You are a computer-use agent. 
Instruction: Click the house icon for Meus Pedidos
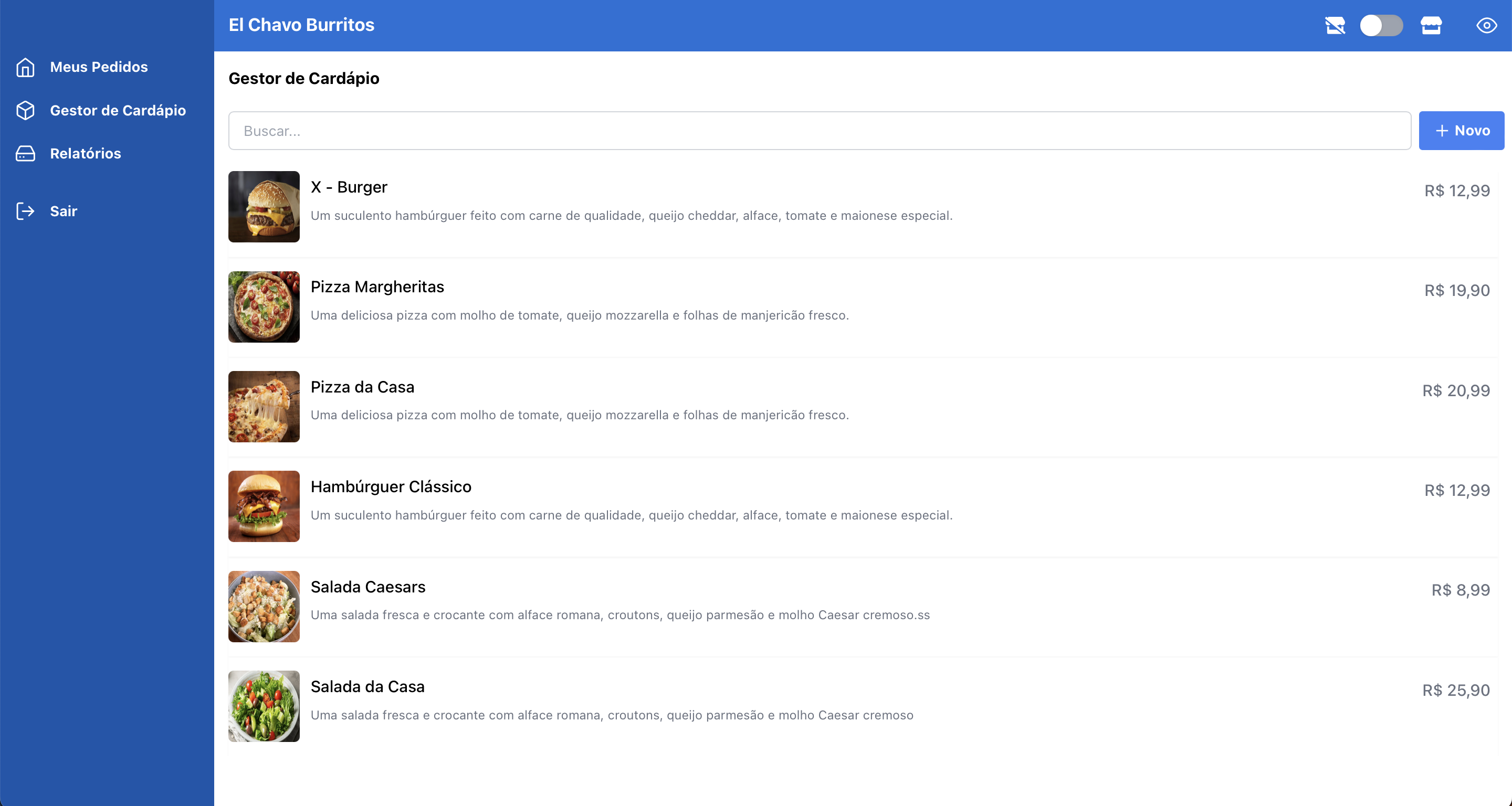point(25,68)
